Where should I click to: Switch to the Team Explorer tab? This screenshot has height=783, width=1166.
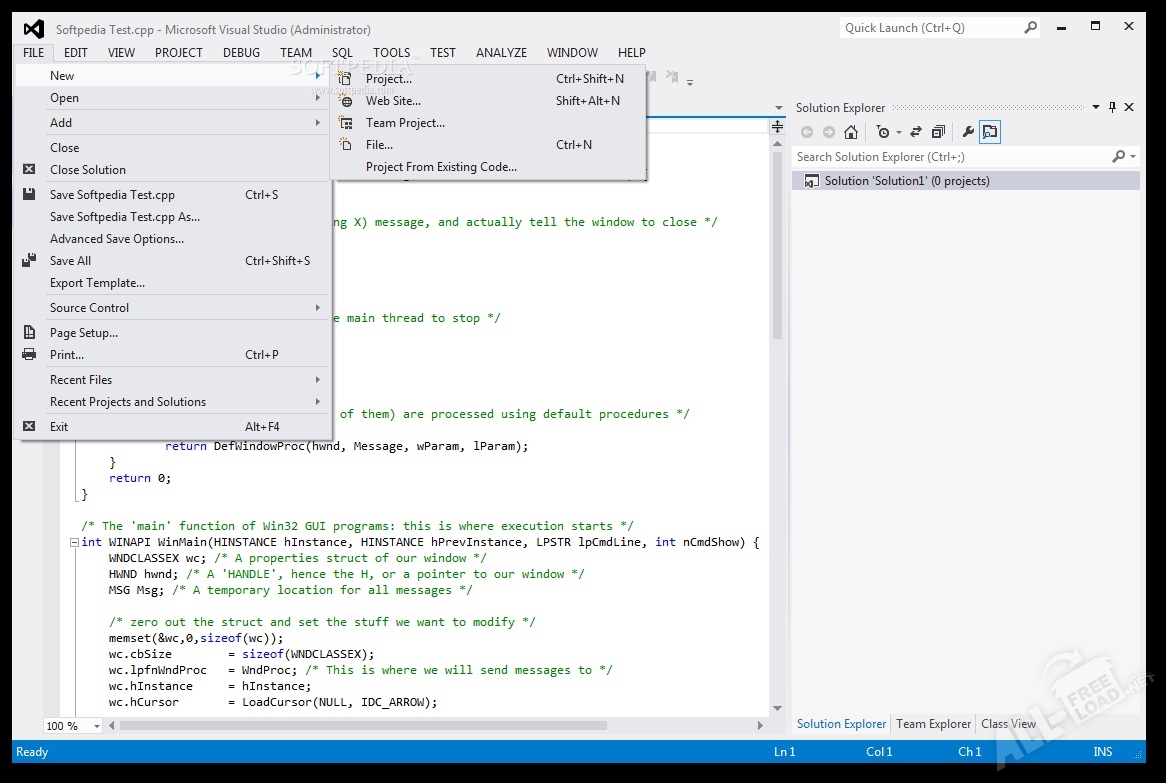tap(933, 724)
